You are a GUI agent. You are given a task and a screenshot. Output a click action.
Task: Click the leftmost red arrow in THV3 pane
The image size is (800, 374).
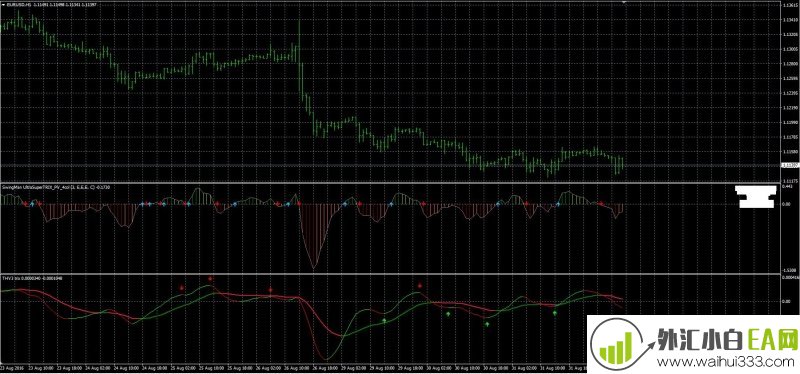click(x=182, y=288)
